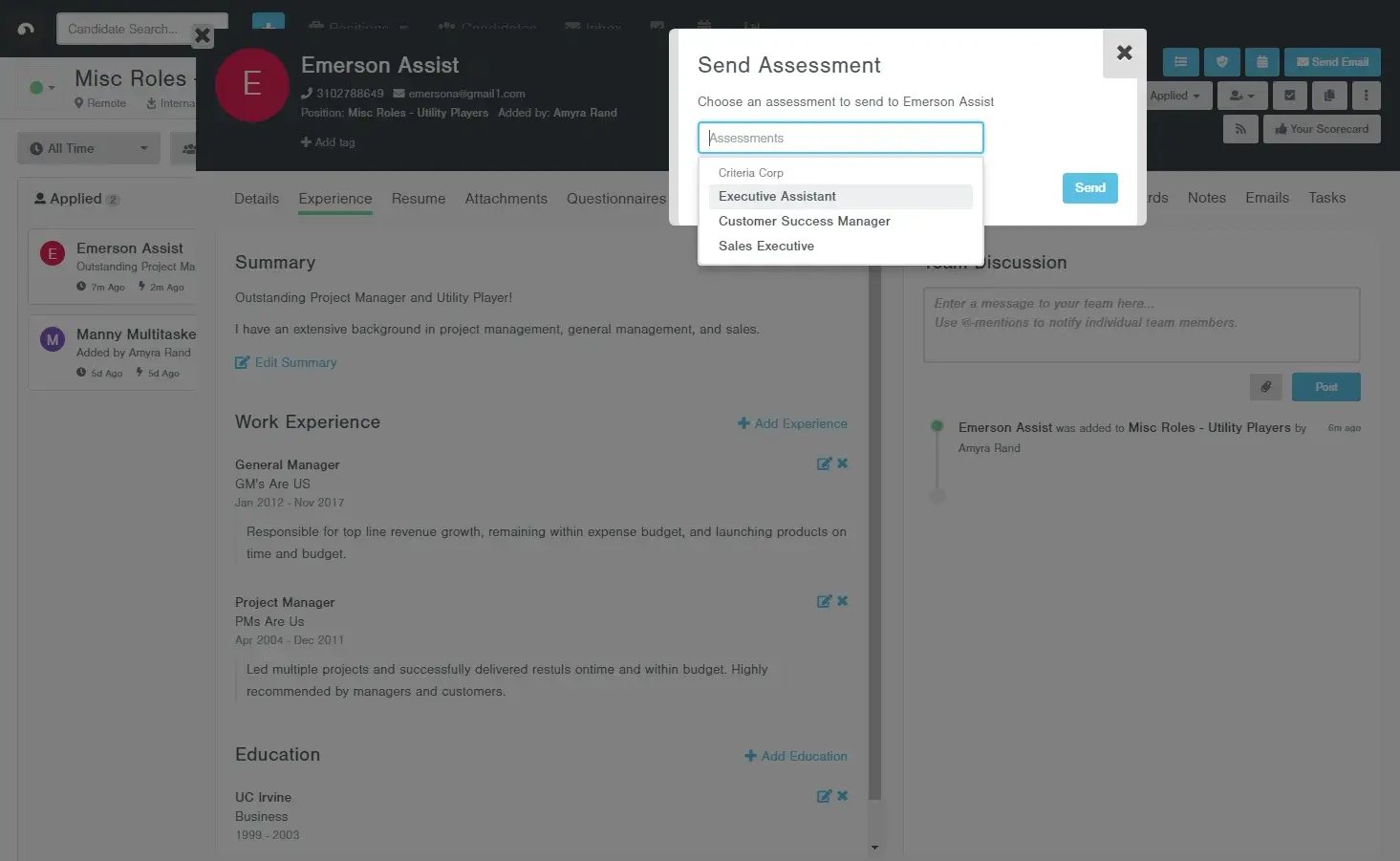Open Manny Multitasker candidate card
Viewport: 1400px width, 861px height.
pyautogui.click(x=113, y=353)
